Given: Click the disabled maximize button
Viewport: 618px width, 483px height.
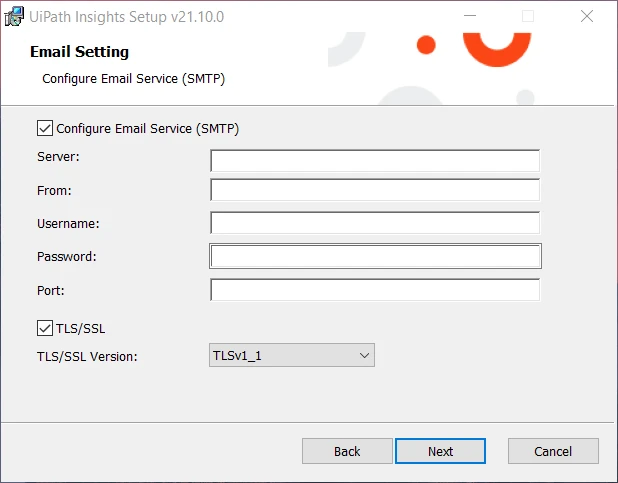Looking at the screenshot, I should 528,16.
